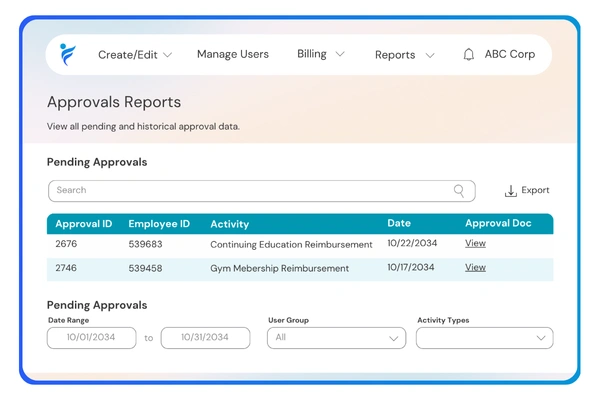The height and width of the screenshot is (400, 600).
Task: View approval doc for approval 2676
Action: [475, 243]
